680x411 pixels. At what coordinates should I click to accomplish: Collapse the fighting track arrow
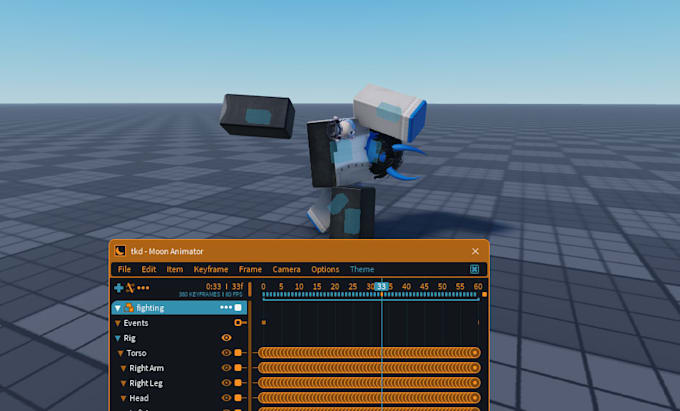click(x=118, y=308)
